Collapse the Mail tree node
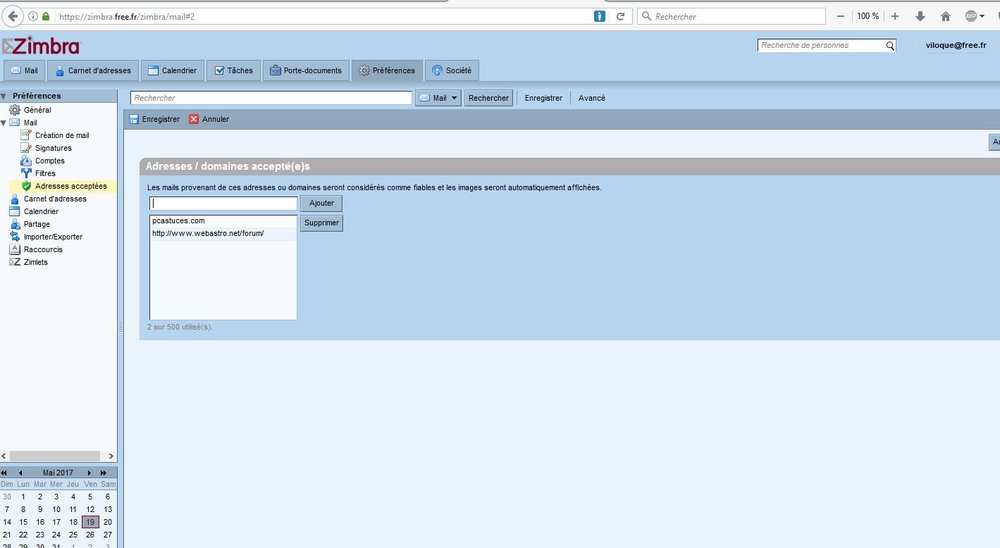Screen dimensions: 1000x548 click(x=4, y=122)
